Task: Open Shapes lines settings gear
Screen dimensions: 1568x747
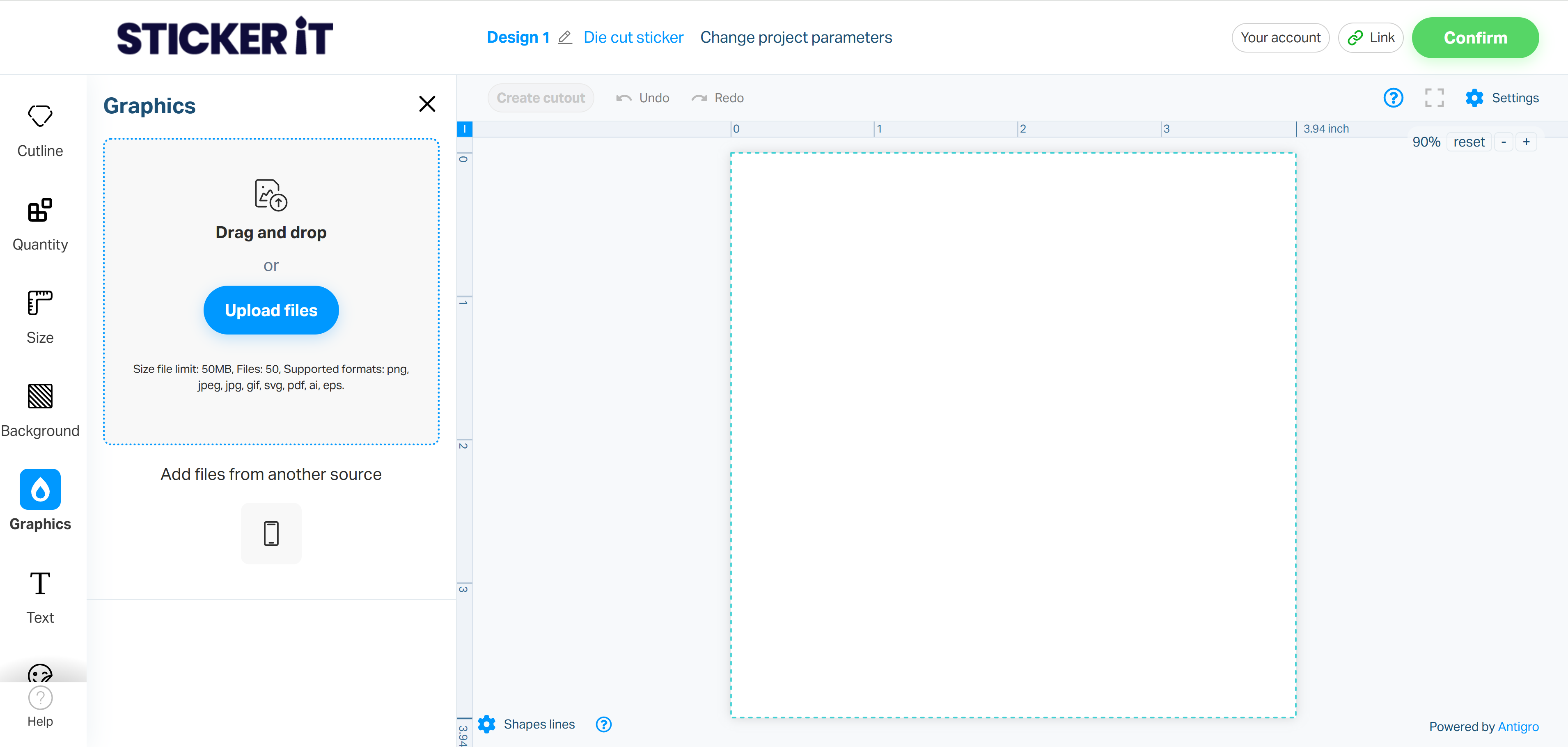Action: (487, 724)
